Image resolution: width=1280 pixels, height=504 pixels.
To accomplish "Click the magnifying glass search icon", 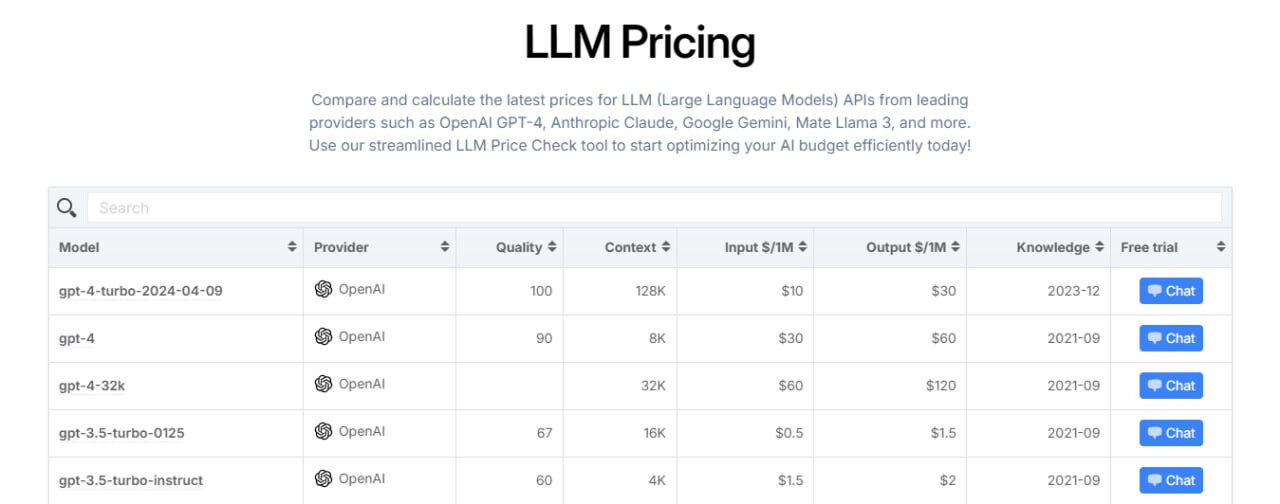I will pos(67,207).
